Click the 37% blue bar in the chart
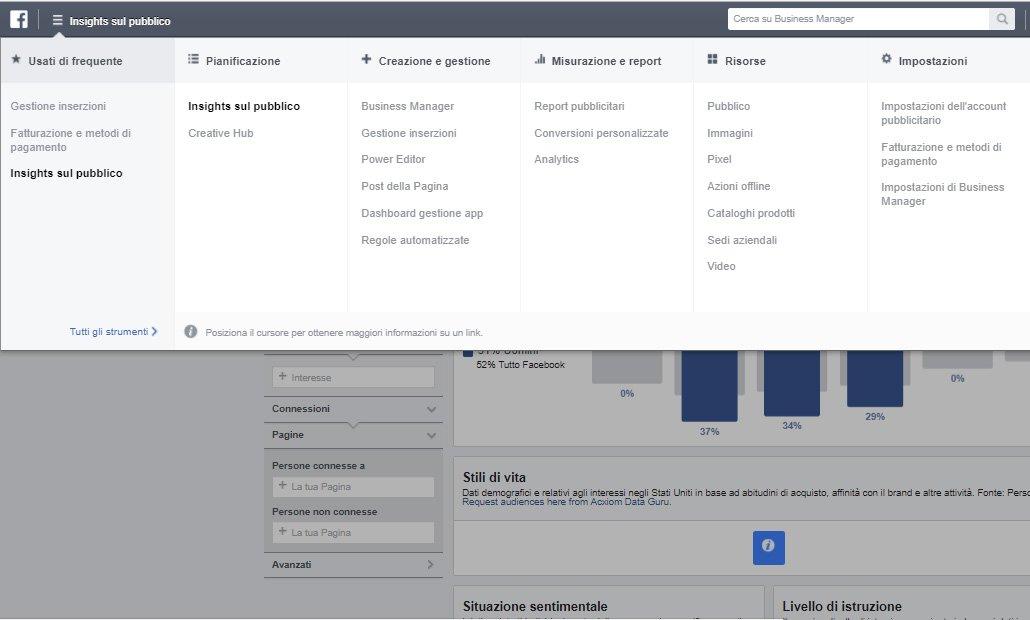 coord(709,386)
